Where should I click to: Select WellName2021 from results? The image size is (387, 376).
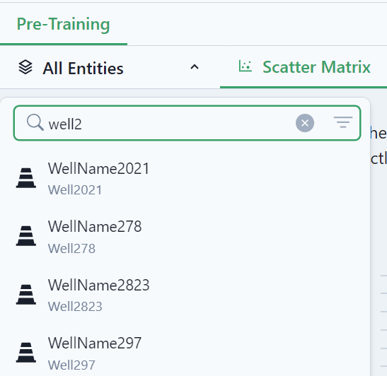point(185,178)
